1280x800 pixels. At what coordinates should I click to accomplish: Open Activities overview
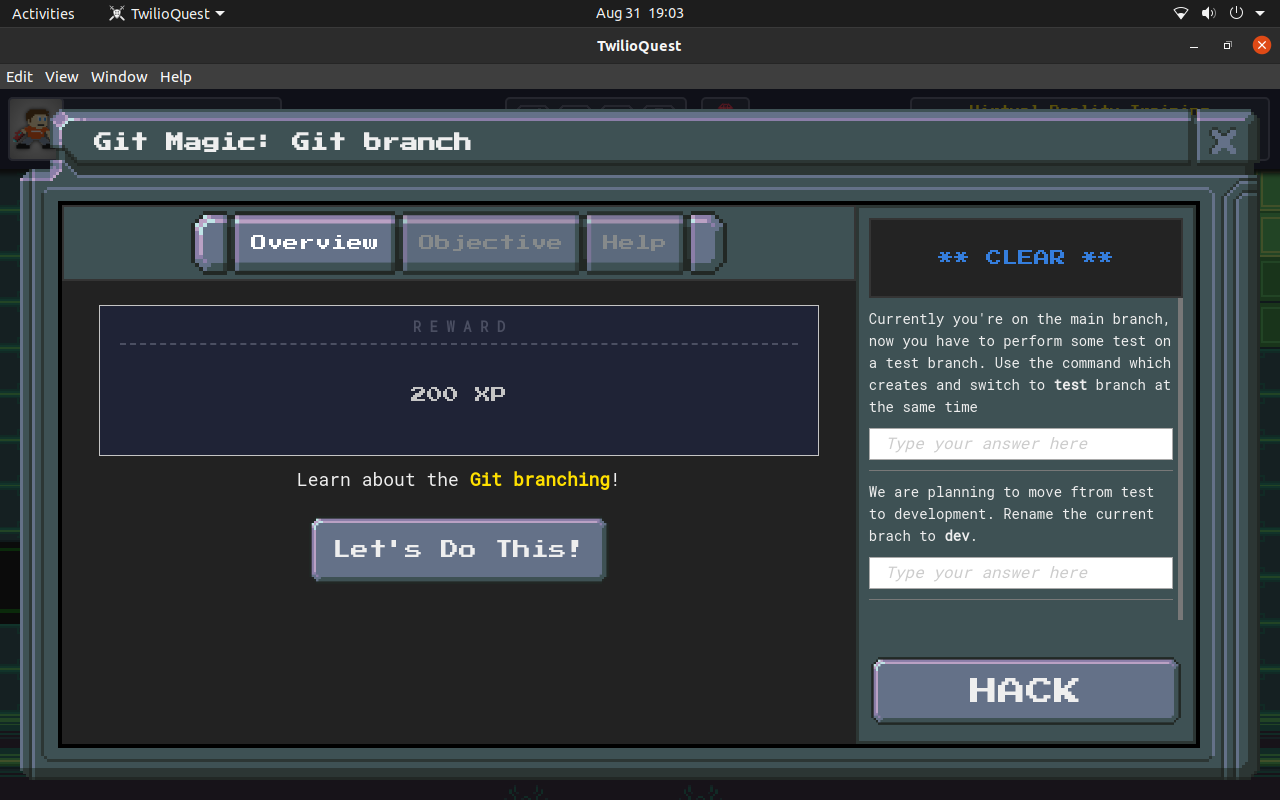coord(43,13)
